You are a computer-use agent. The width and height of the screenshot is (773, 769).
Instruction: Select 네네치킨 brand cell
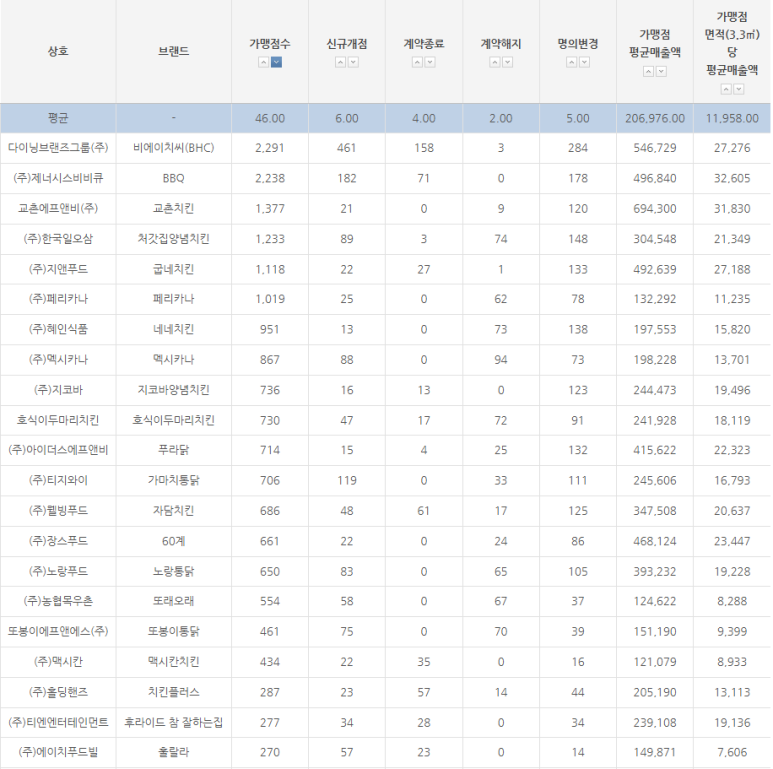pyautogui.click(x=174, y=329)
